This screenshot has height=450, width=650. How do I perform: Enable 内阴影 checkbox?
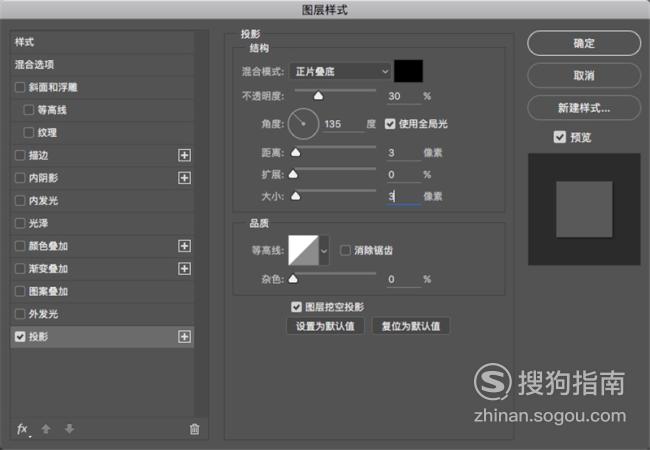19,178
